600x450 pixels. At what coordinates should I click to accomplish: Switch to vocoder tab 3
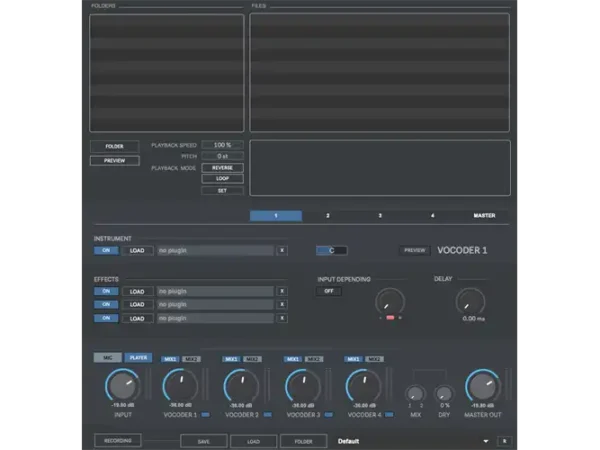tap(380, 216)
